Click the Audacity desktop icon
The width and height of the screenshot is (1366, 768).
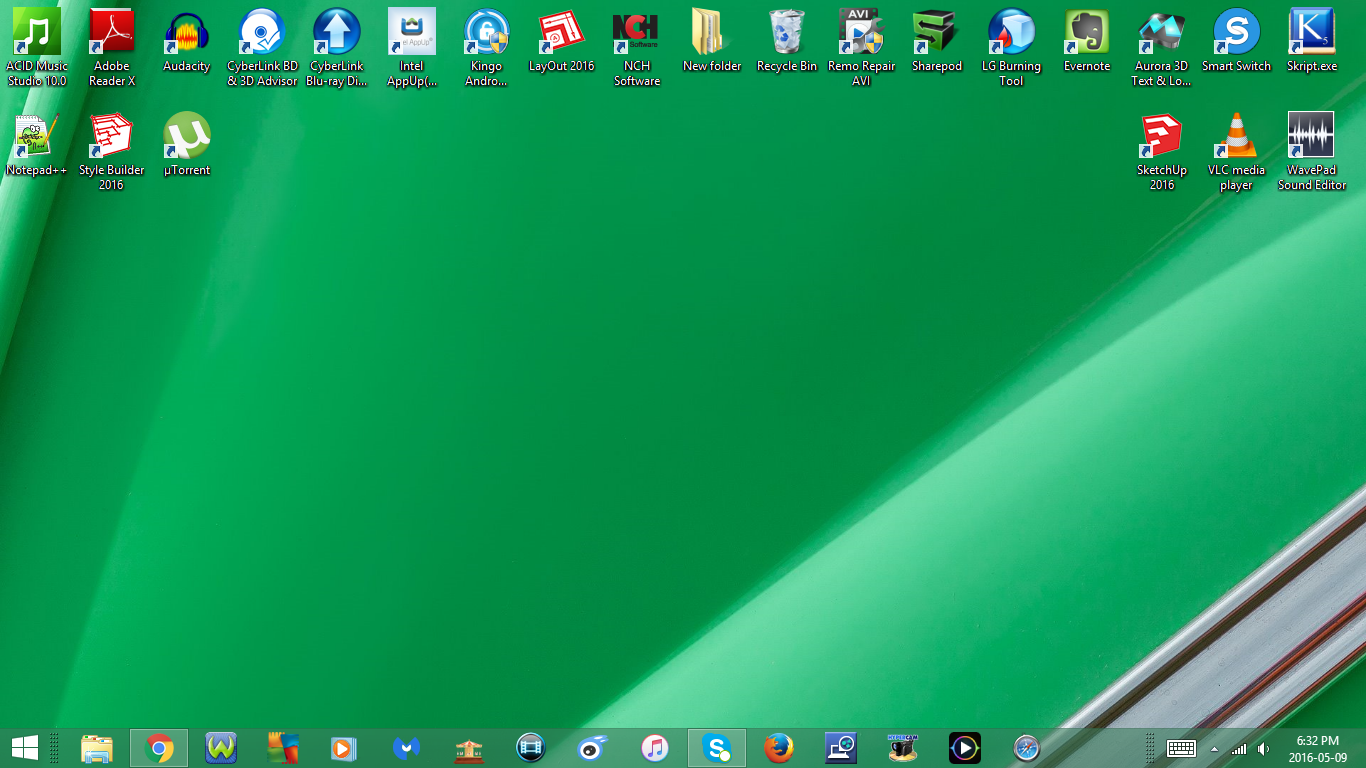coord(187,32)
